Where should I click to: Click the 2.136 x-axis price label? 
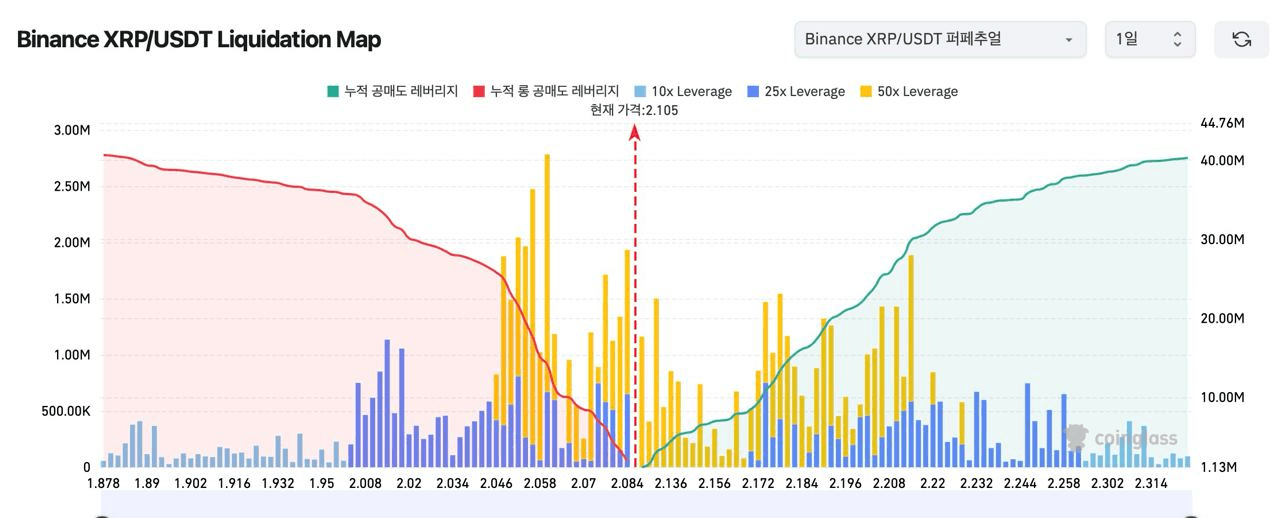tap(671, 484)
